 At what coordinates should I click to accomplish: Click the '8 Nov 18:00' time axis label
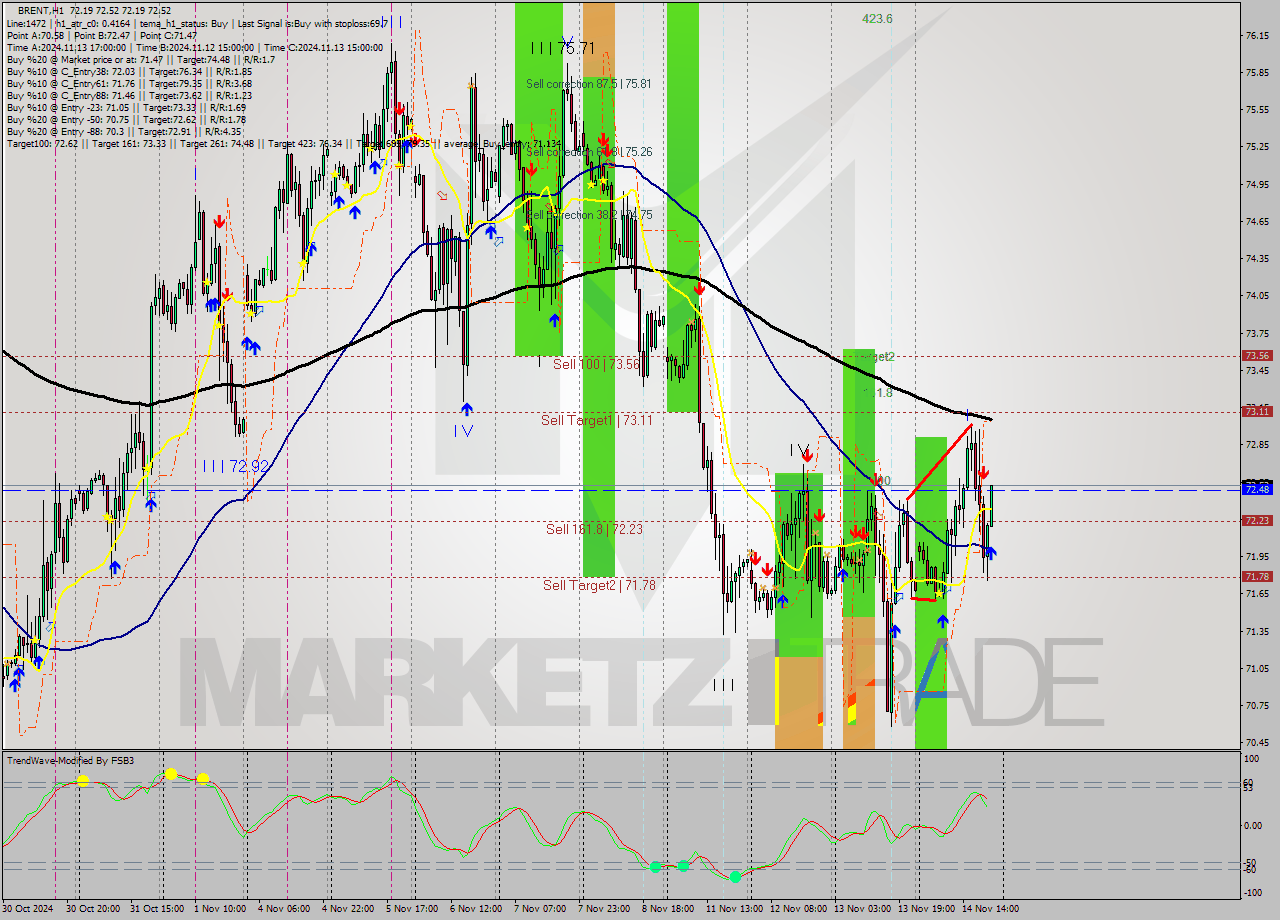[668, 909]
